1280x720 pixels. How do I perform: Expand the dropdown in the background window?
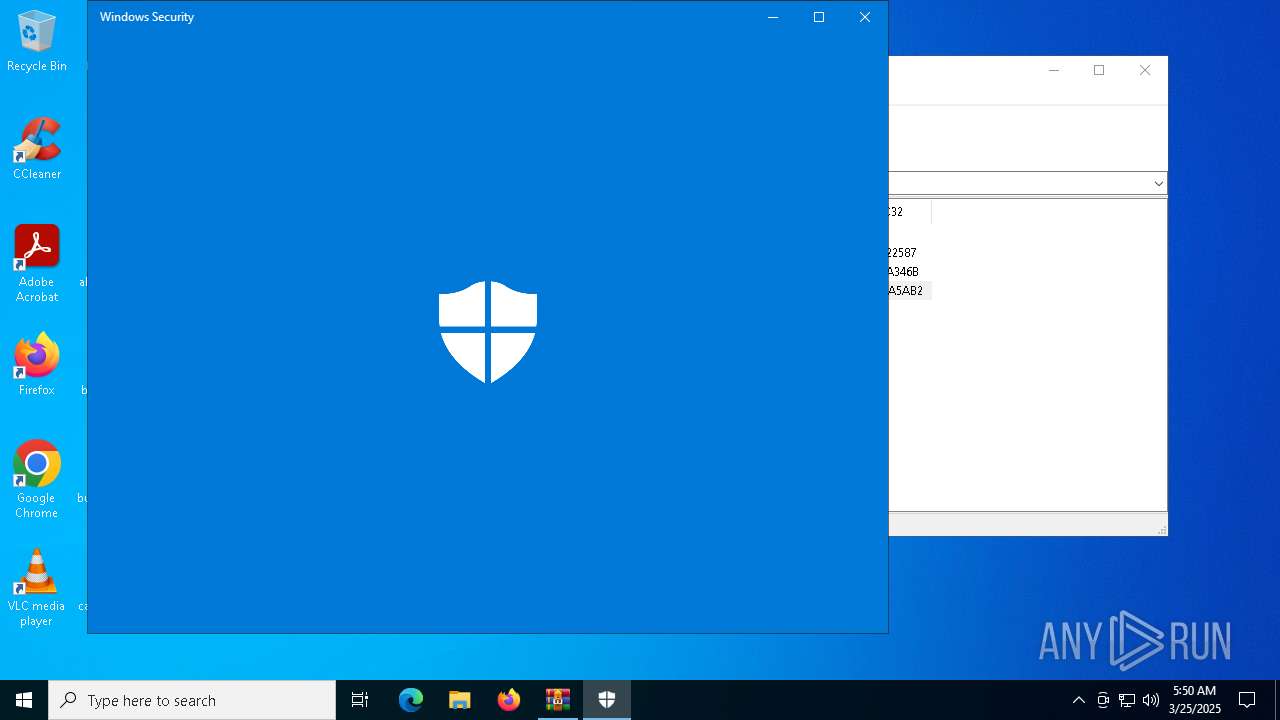(1158, 183)
